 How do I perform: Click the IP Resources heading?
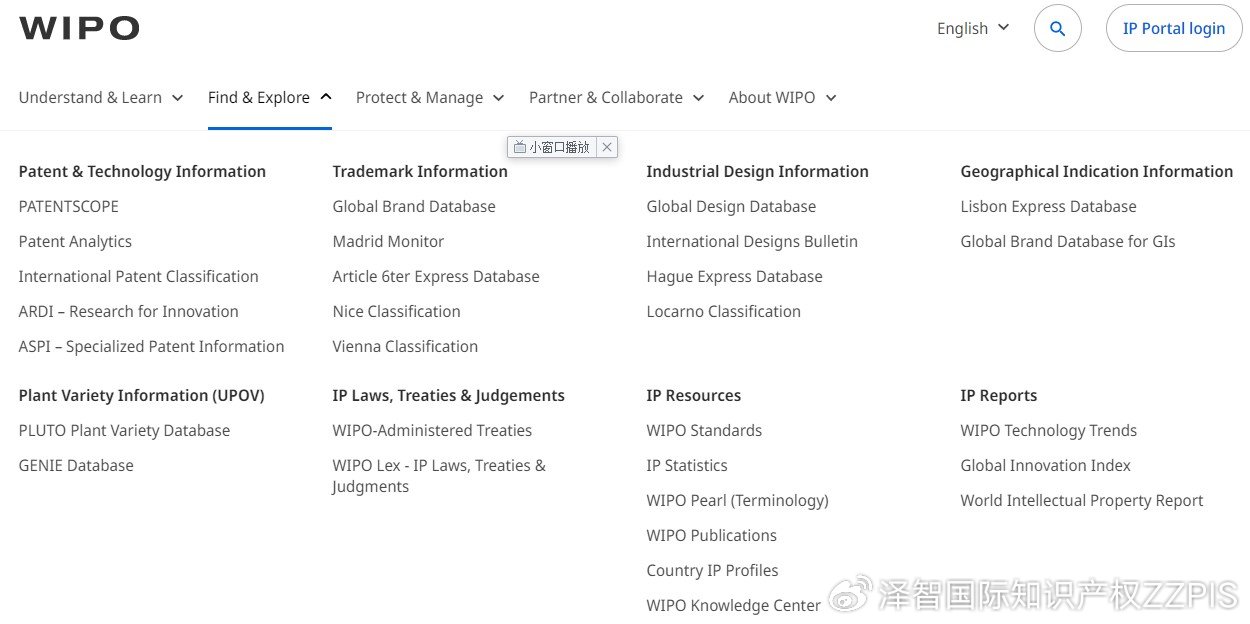694,395
